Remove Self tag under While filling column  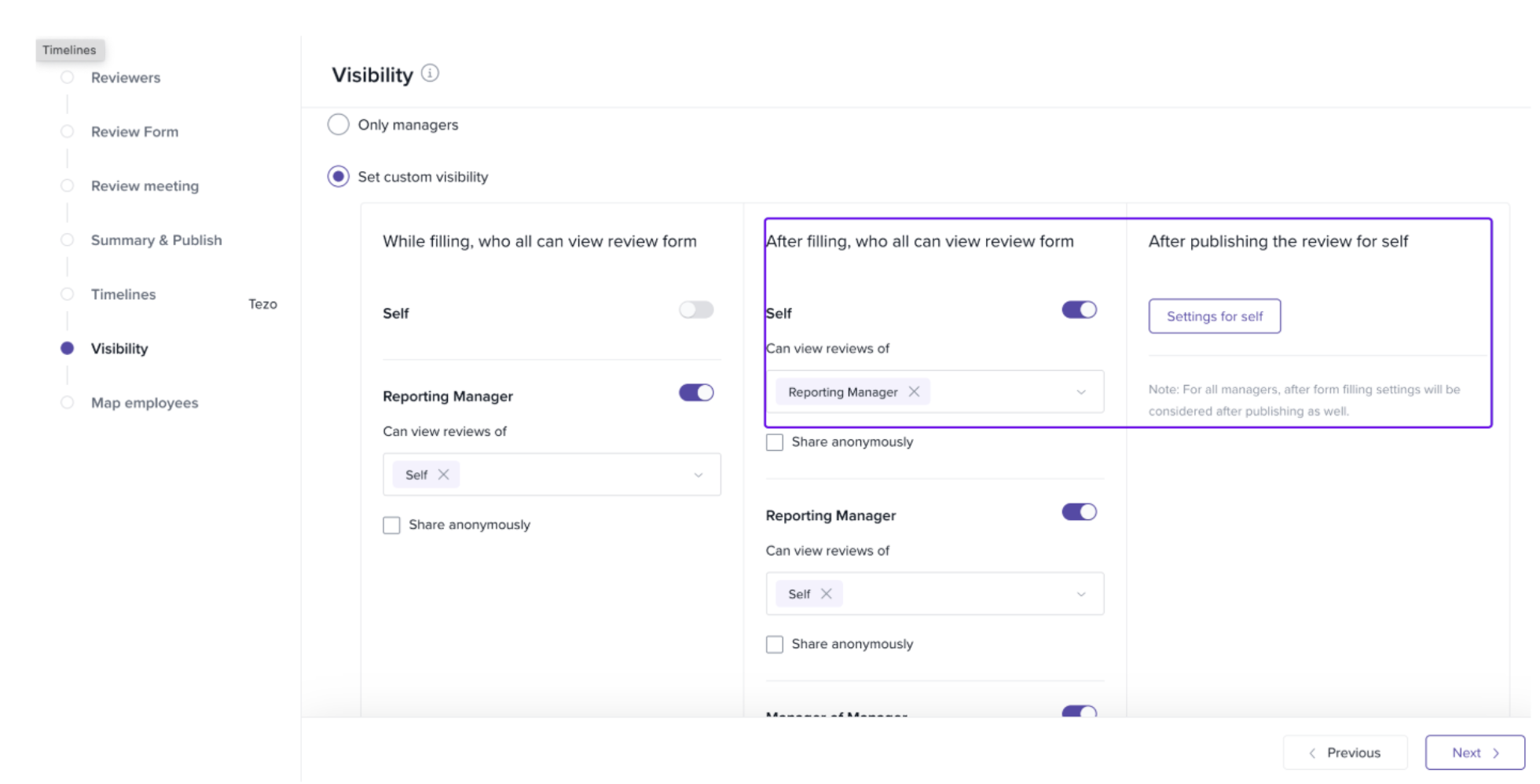[443, 474]
